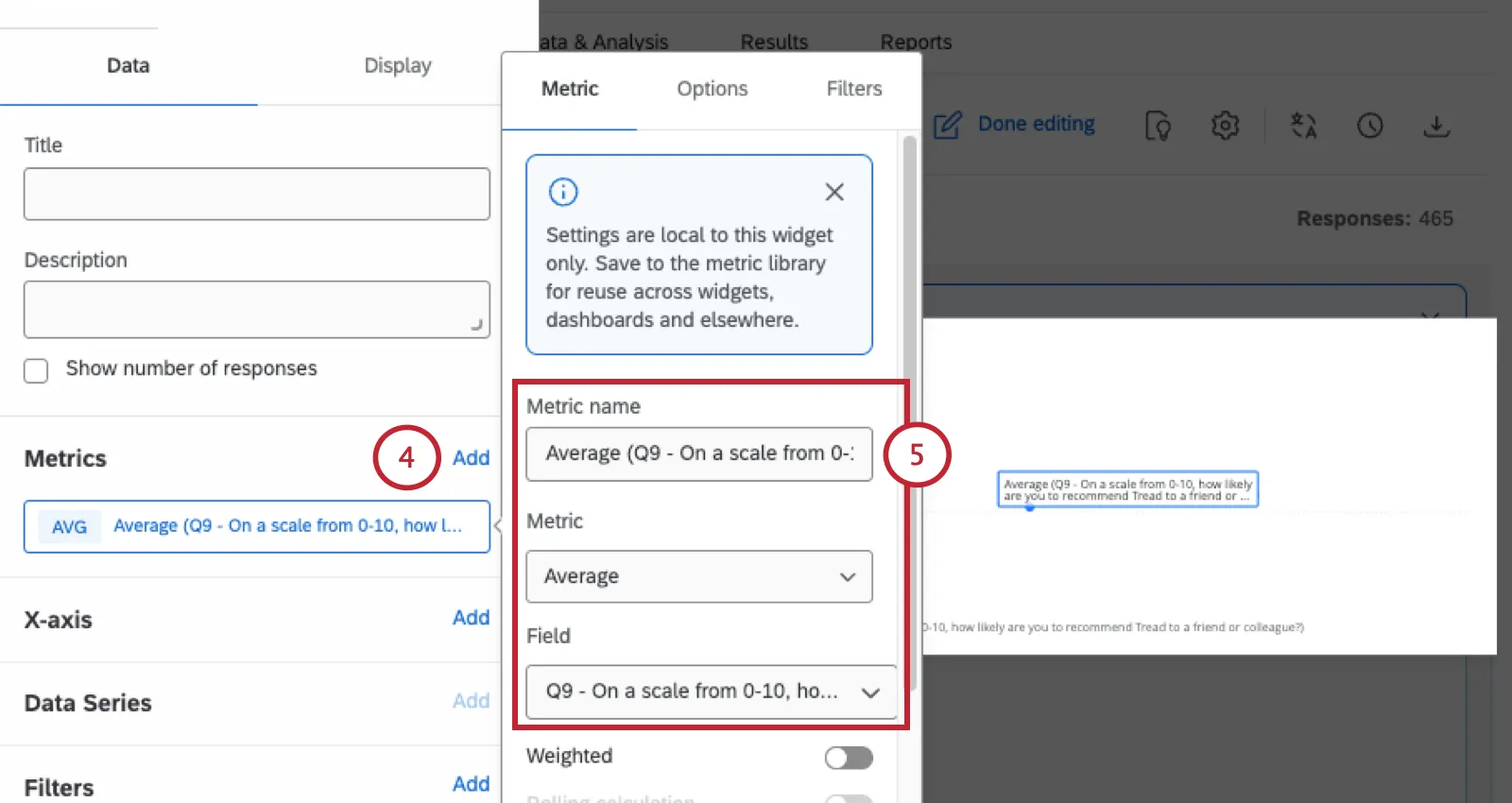Click Done editing
Screen dimensions: 1512x803
(1037, 124)
